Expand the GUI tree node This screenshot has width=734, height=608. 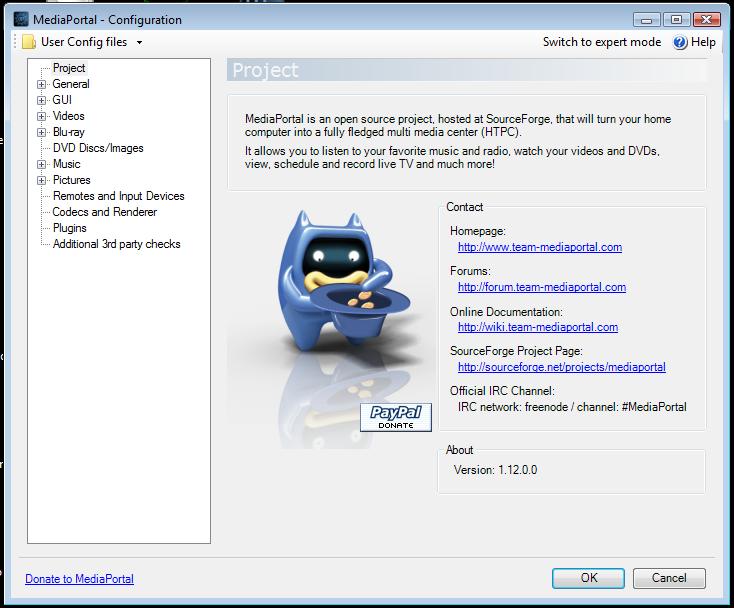point(42,100)
